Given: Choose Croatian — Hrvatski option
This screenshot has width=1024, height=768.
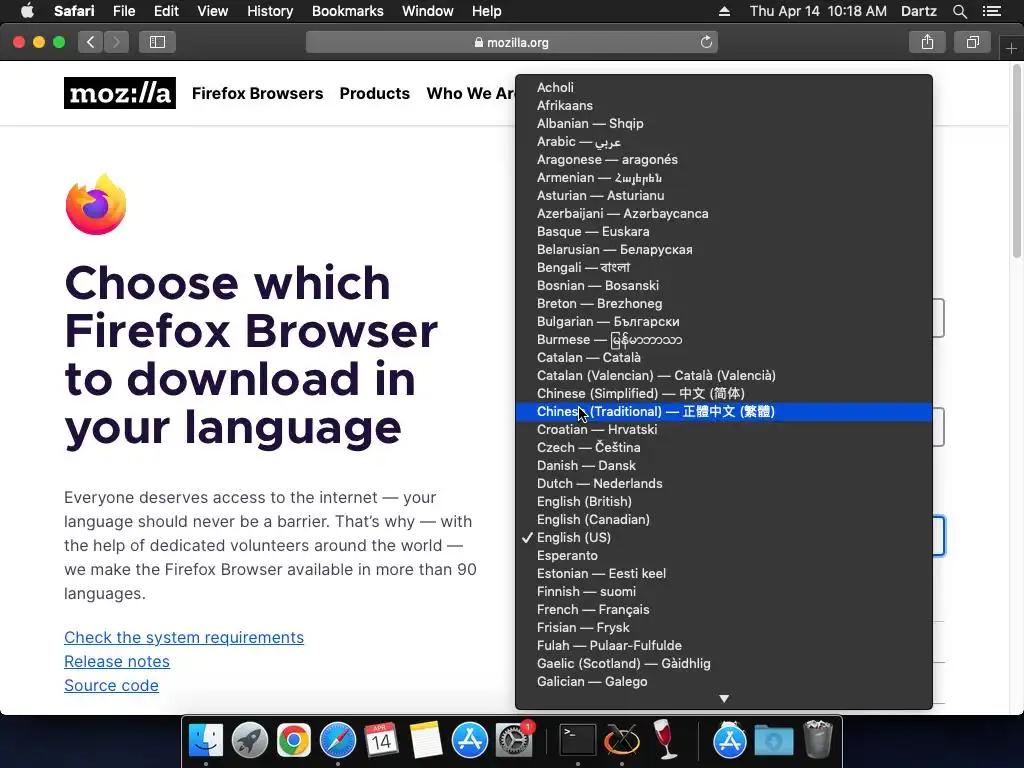Looking at the screenshot, I should point(724,430).
